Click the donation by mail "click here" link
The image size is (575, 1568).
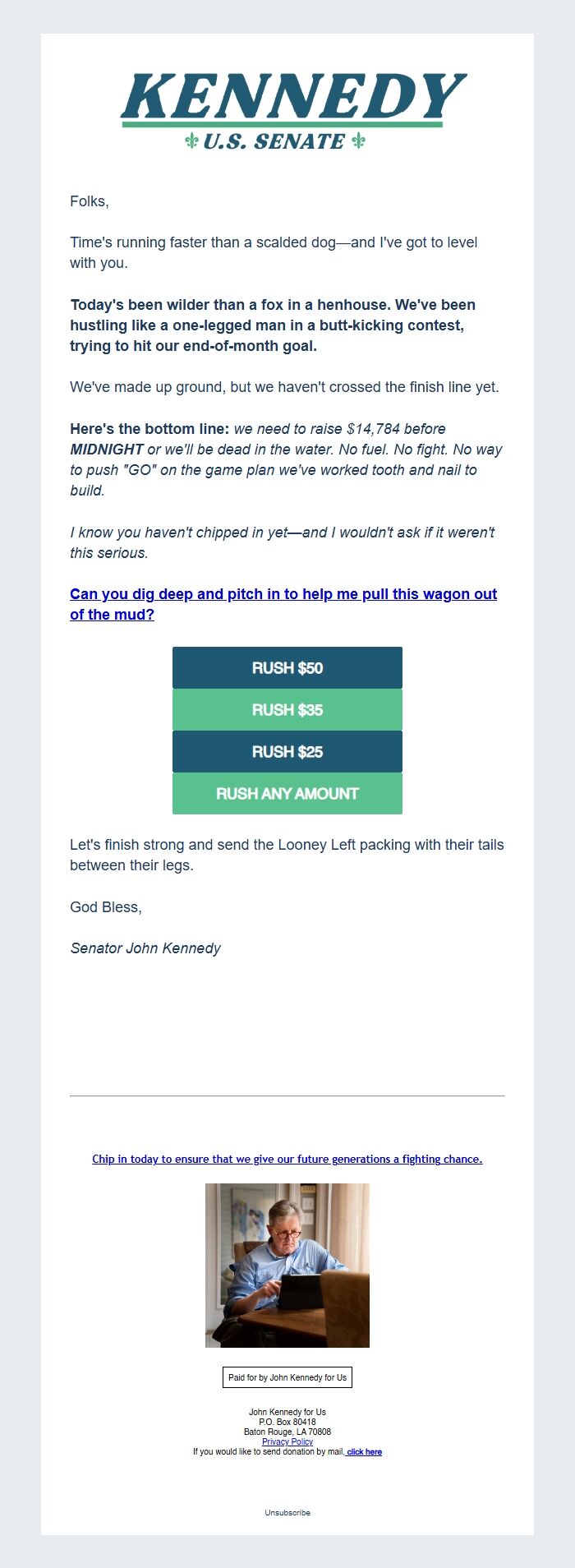click(364, 1451)
